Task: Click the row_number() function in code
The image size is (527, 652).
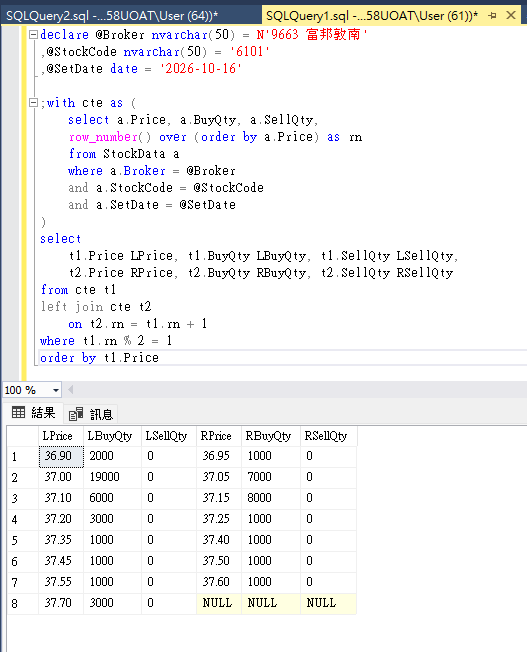Action: pos(110,137)
